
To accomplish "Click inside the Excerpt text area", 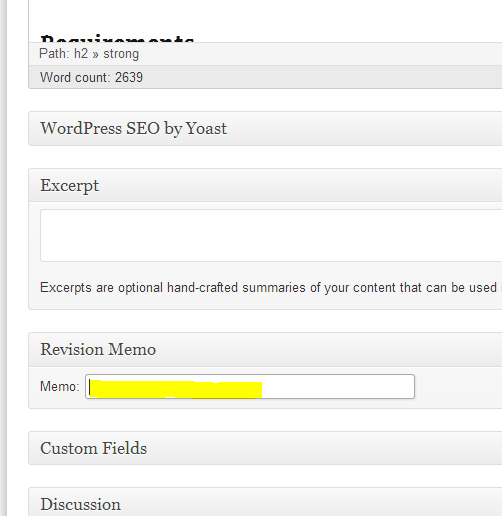I will [271, 235].
